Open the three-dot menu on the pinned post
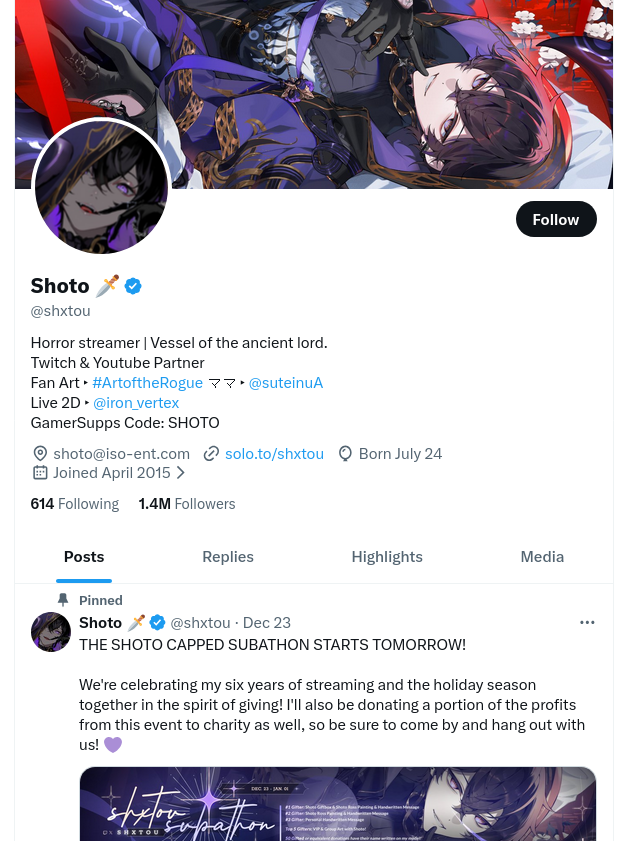The height and width of the screenshot is (841, 641). coord(587,622)
